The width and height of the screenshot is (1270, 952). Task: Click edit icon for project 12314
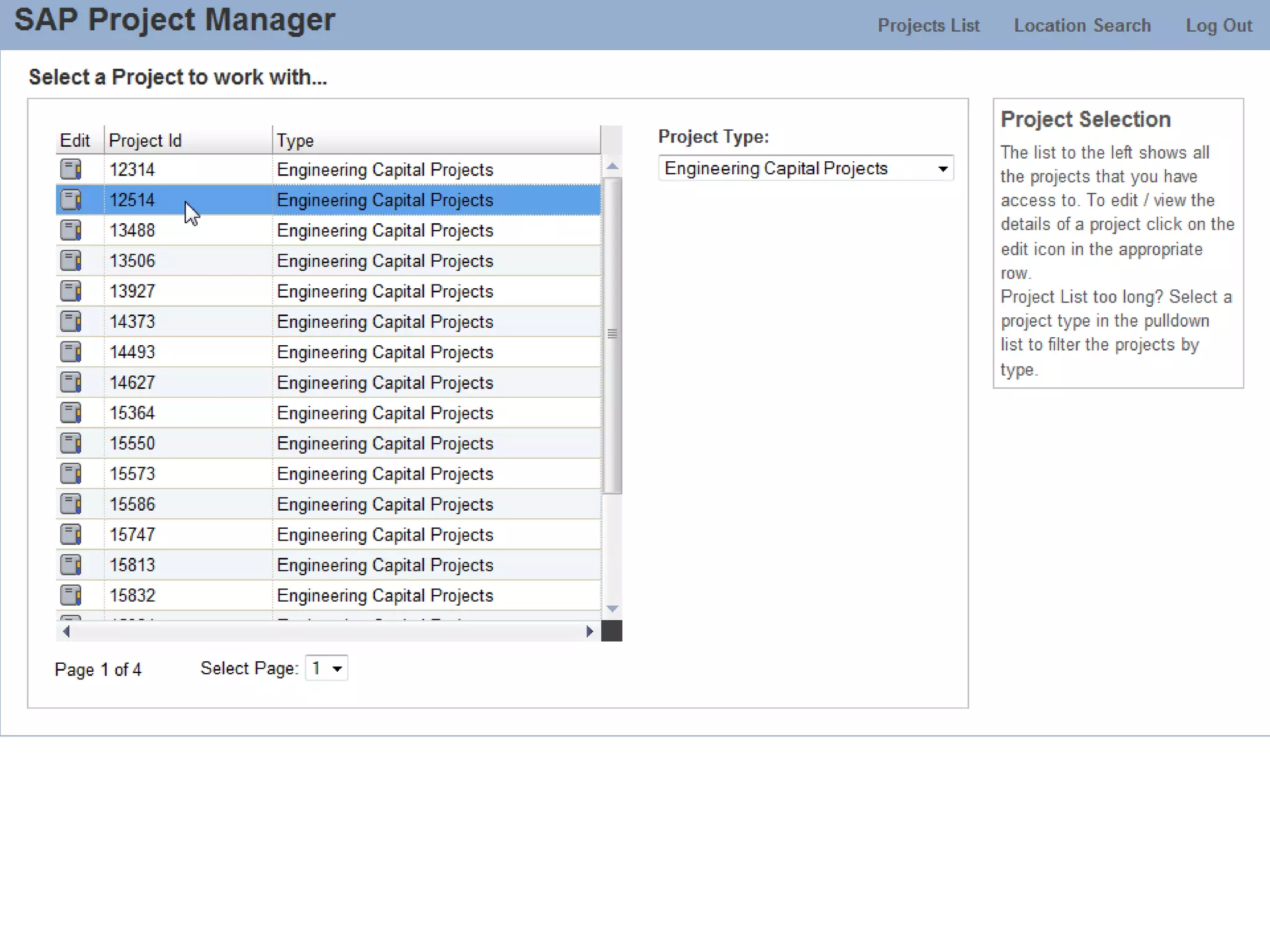tap(71, 169)
